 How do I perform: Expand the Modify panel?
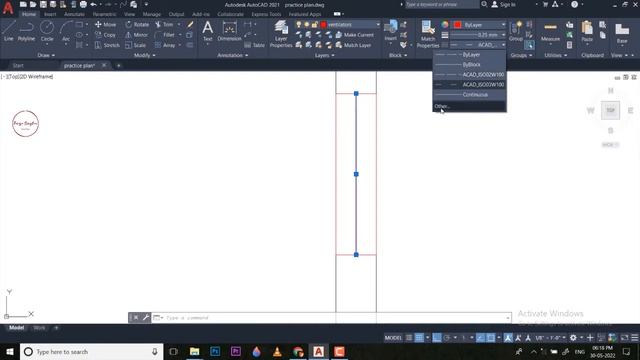point(144,55)
